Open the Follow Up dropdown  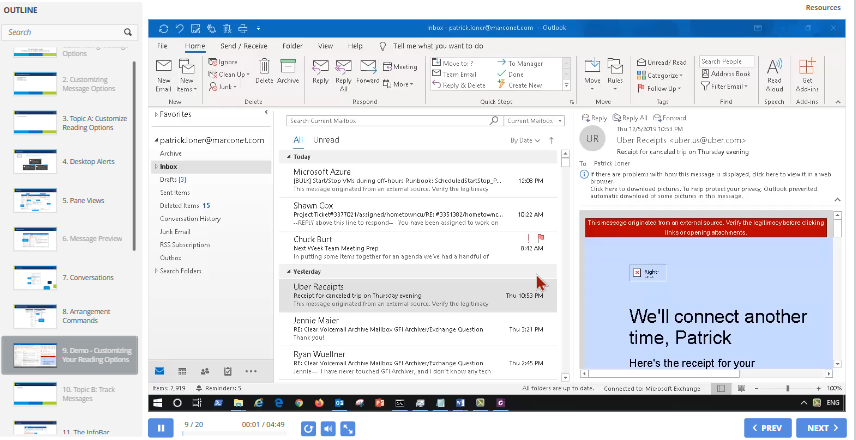659,88
